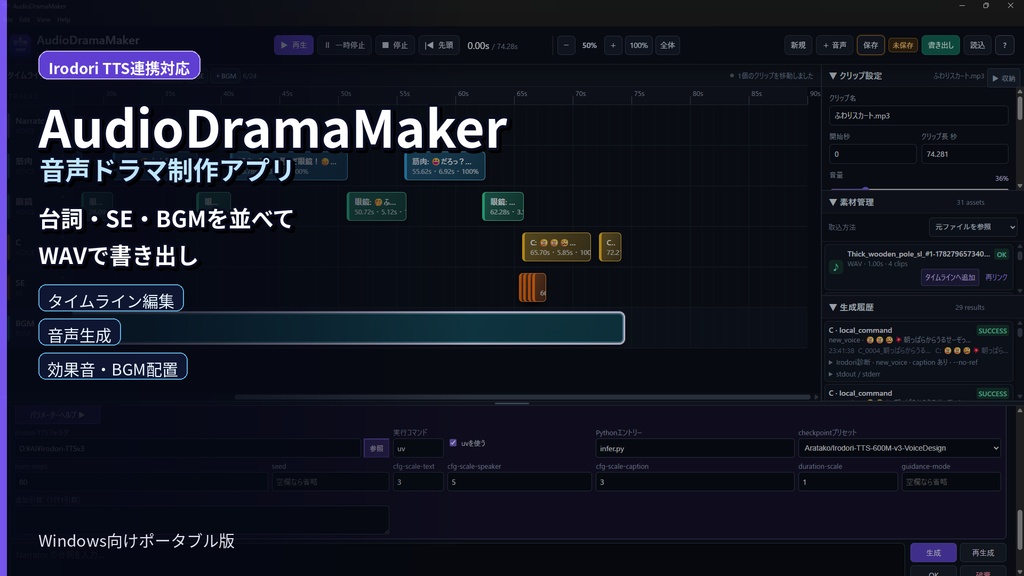Browse folder with the 参照 button
This screenshot has width=1024, height=576.
point(376,448)
